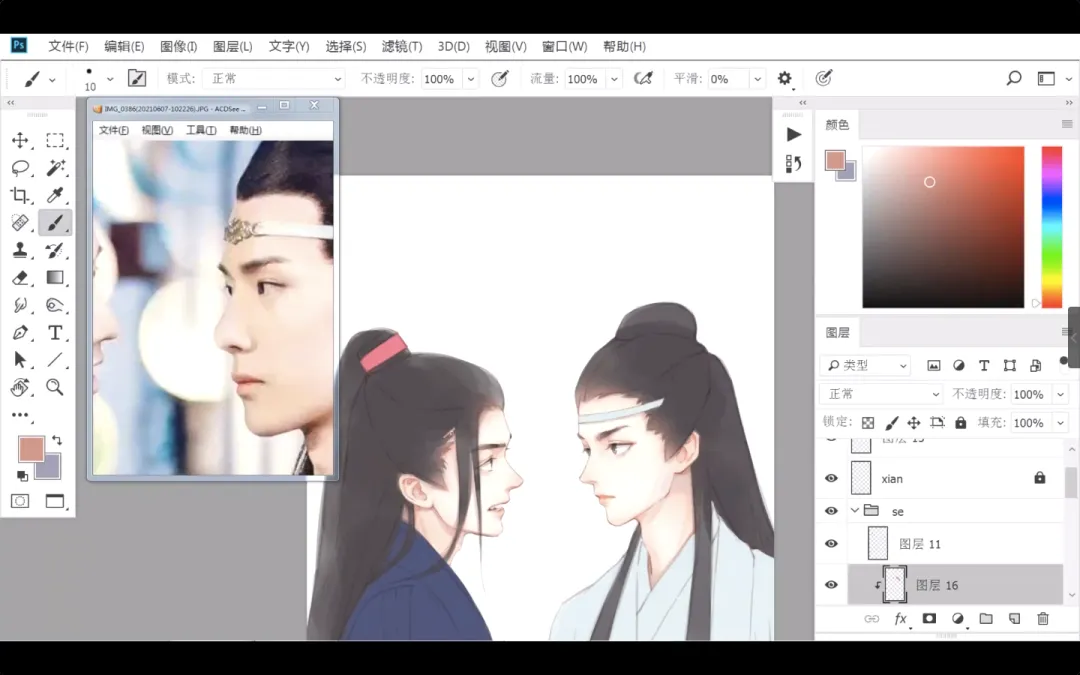The height and width of the screenshot is (675, 1080).
Task: Open layer 填充 fill dropdown arrow
Action: pos(1061,422)
